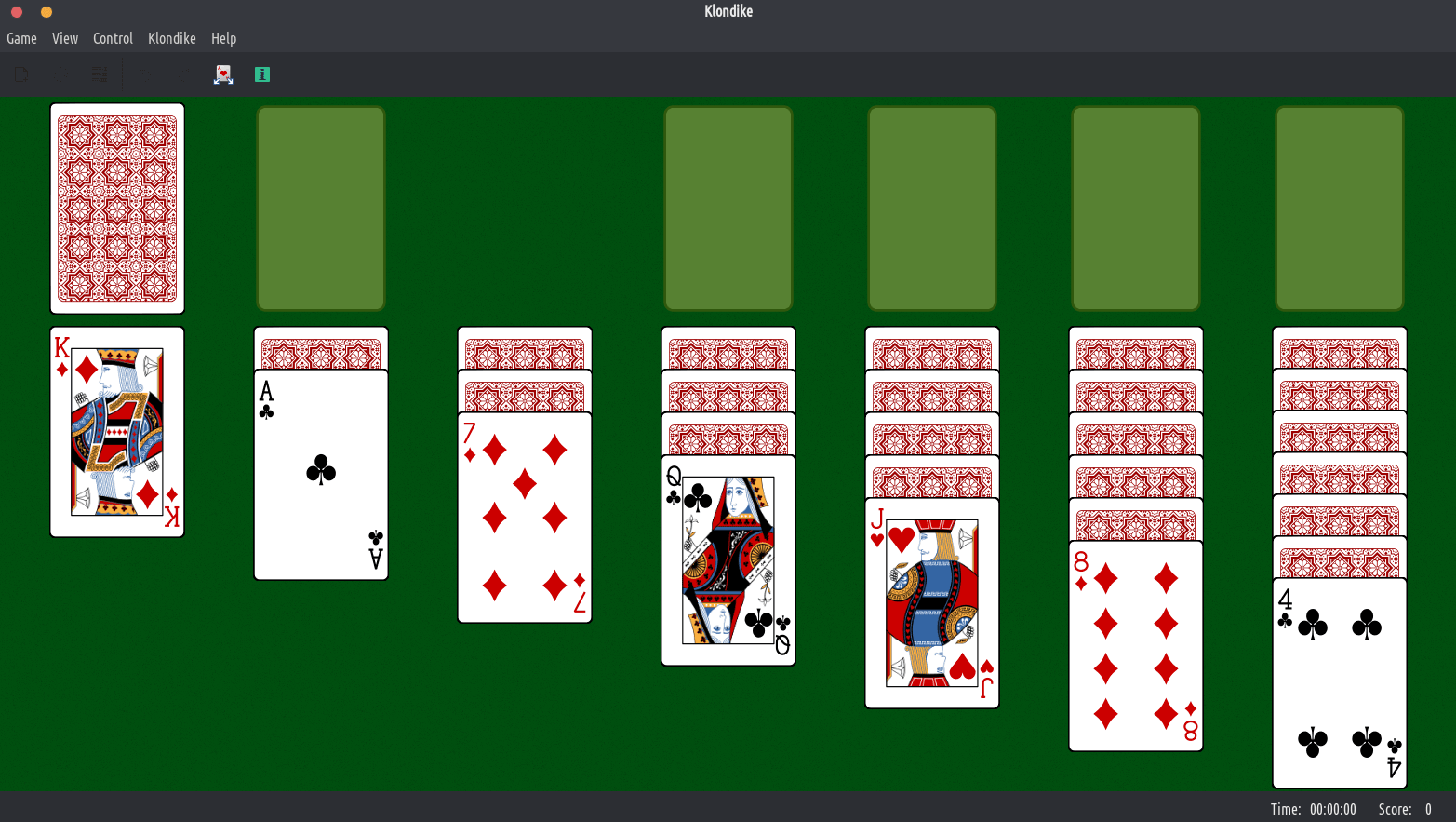Click the green Hint icon

[x=262, y=74]
